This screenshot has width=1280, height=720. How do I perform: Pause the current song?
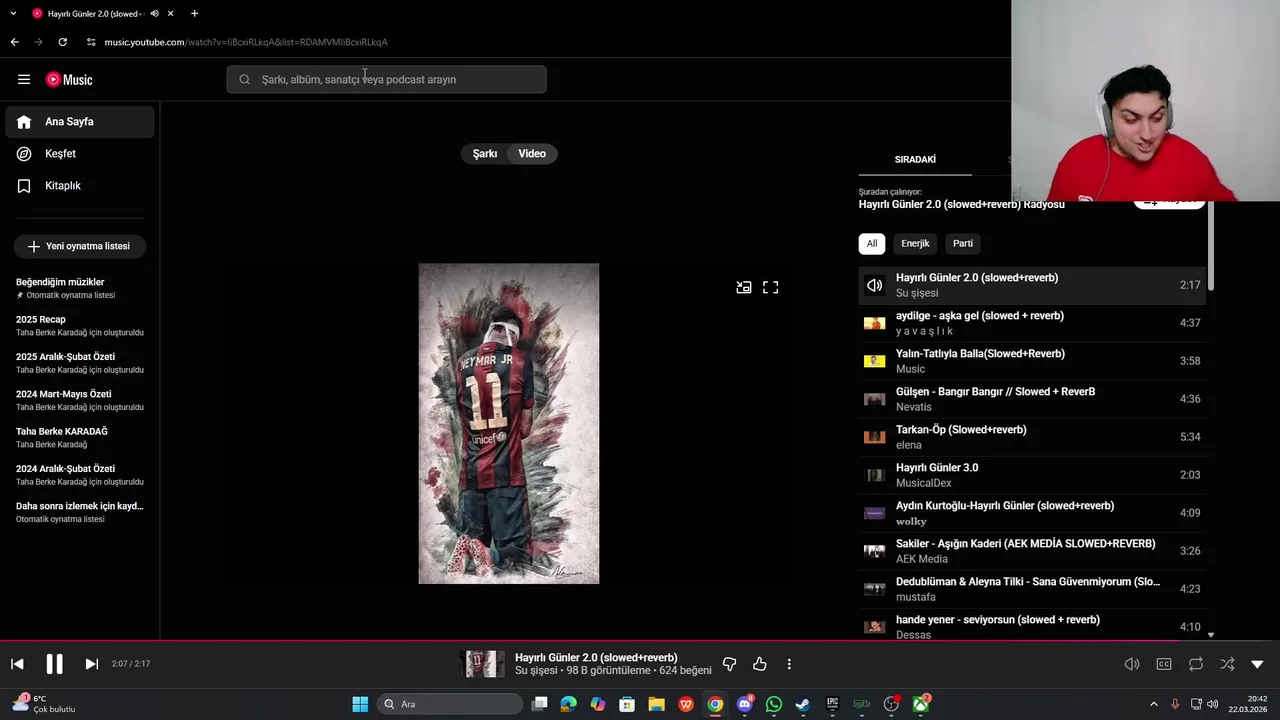tap(54, 664)
